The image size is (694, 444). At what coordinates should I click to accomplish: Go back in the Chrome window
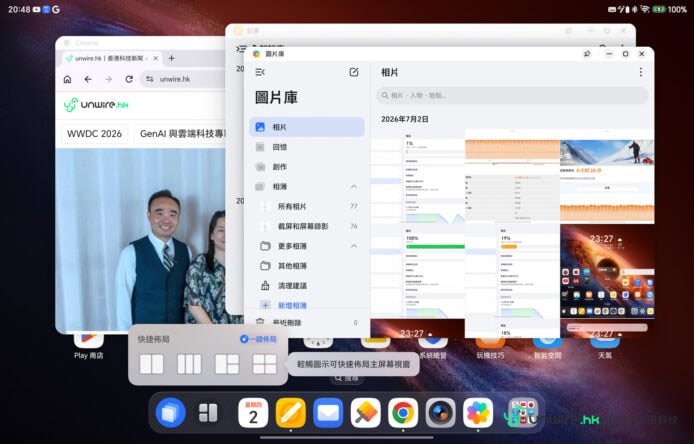point(88,79)
